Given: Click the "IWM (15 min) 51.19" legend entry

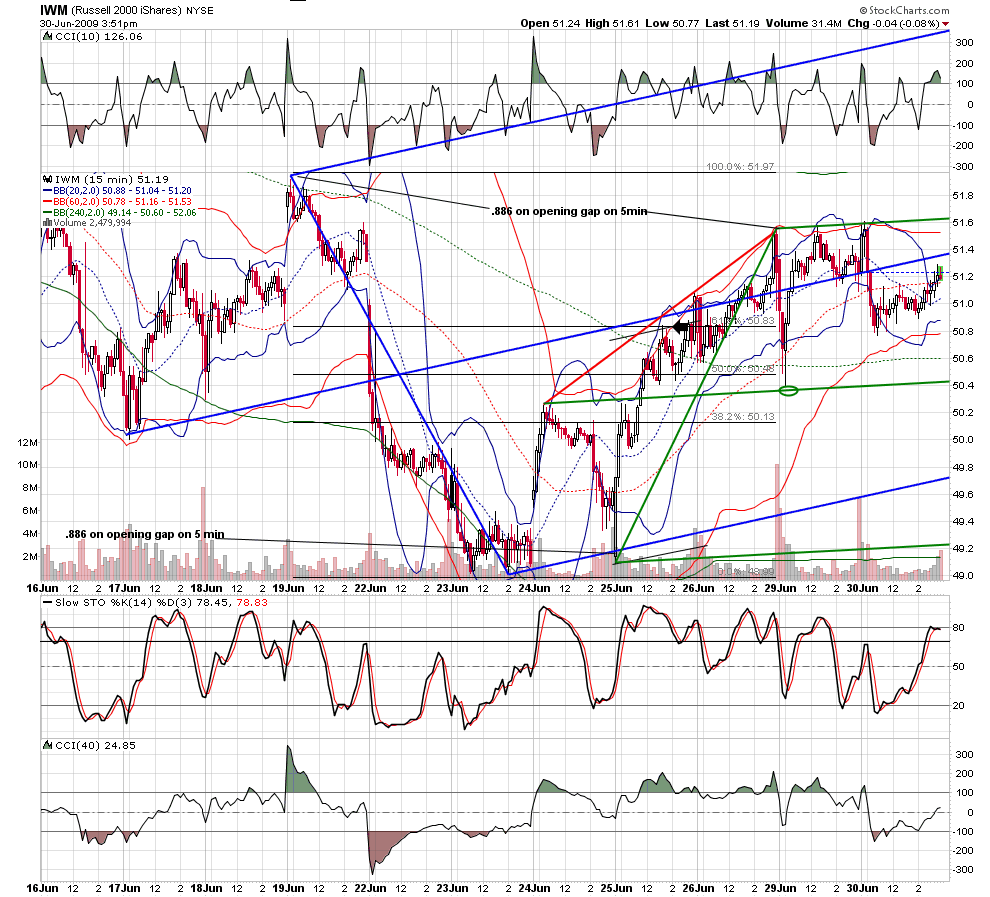Looking at the screenshot, I should (112, 179).
